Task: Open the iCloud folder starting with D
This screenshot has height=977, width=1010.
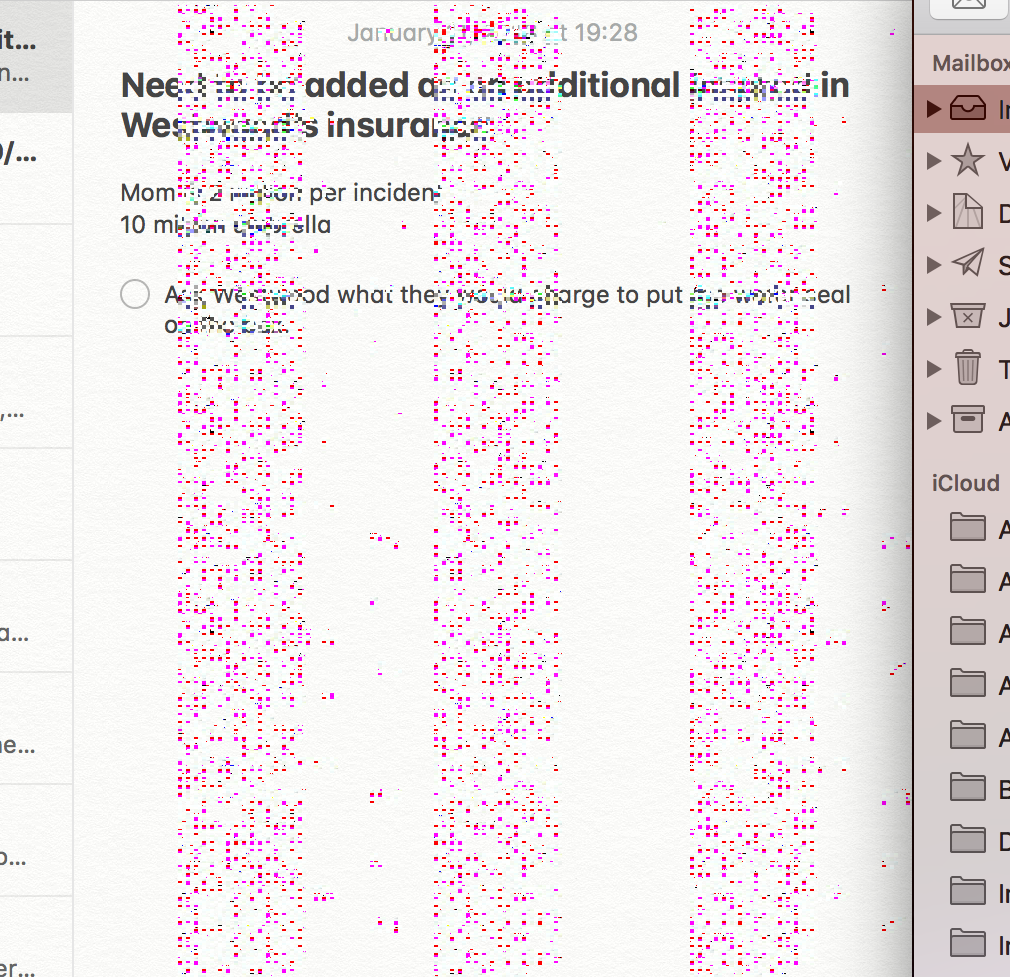Action: pyautogui.click(x=967, y=840)
